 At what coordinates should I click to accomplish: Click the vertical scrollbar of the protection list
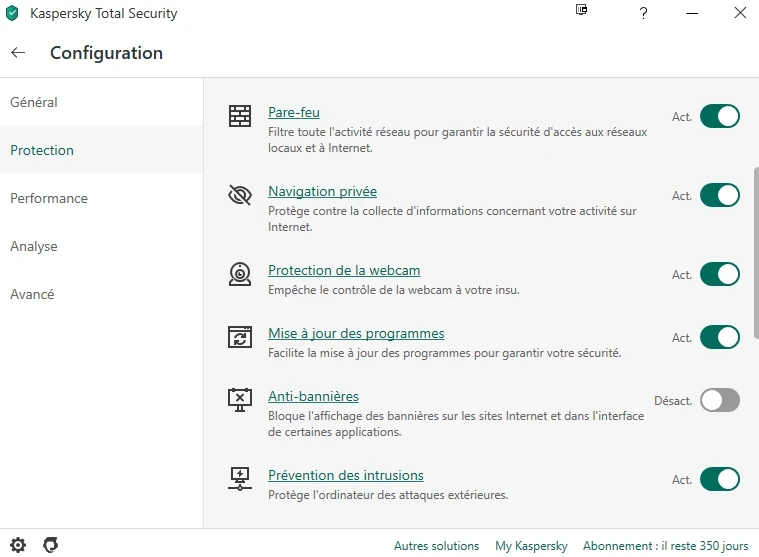[756, 253]
